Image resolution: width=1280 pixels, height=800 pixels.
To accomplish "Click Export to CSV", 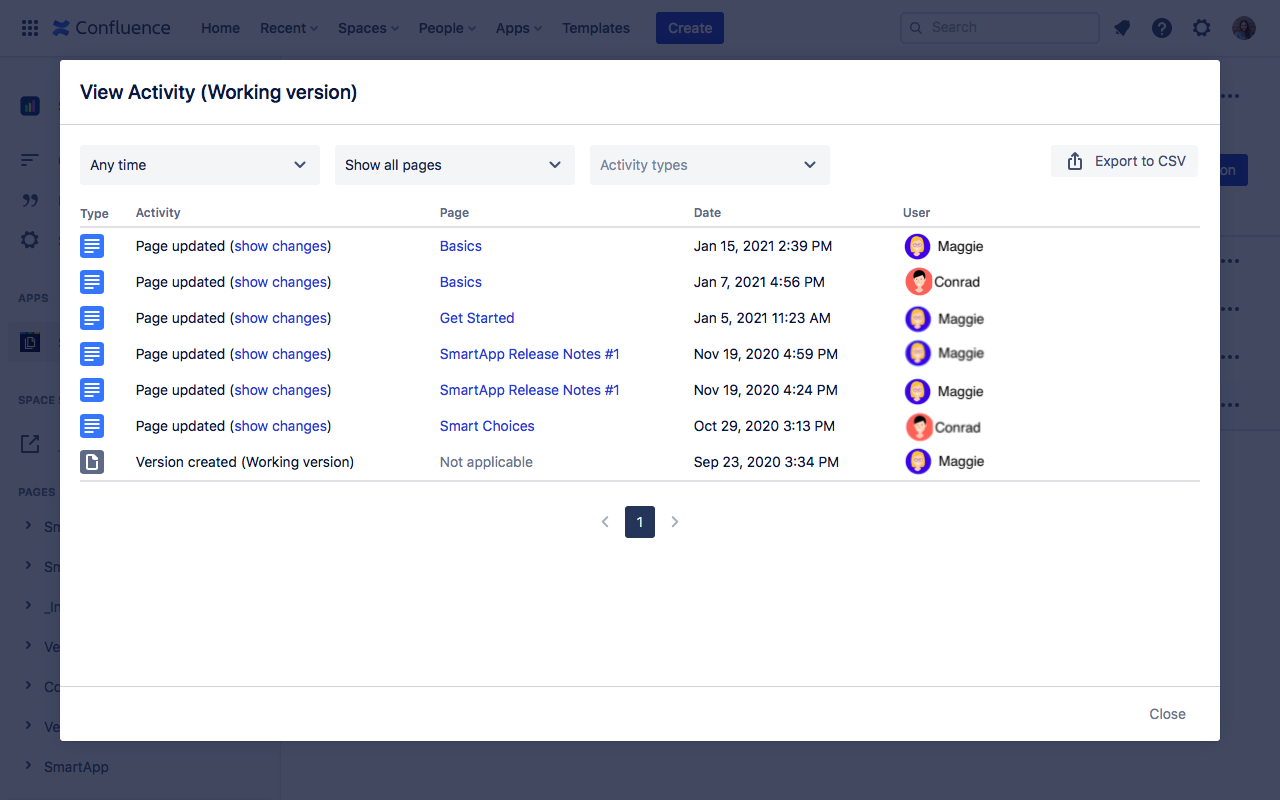I will pyautogui.click(x=1124, y=160).
